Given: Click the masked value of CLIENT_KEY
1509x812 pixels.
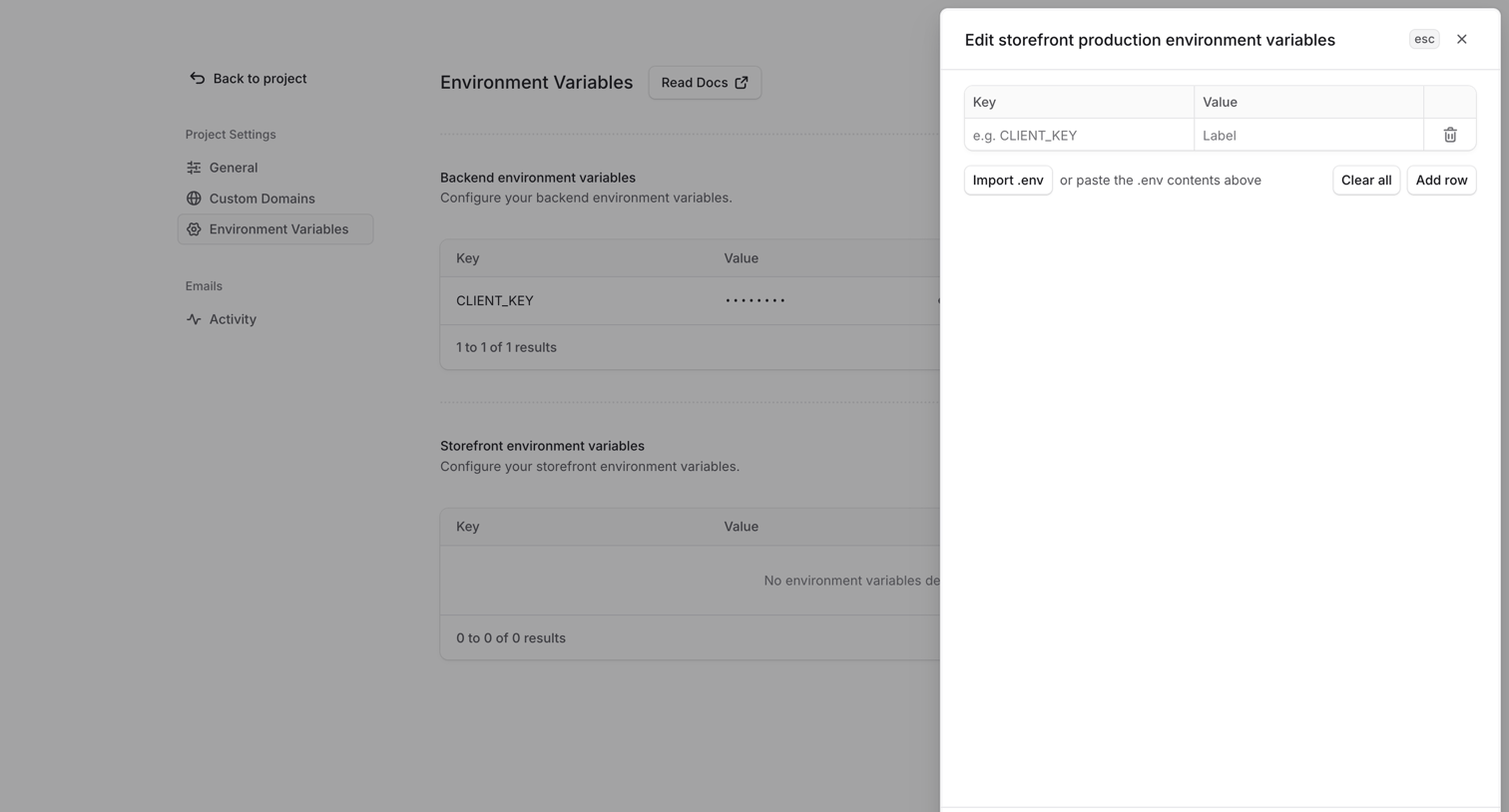Looking at the screenshot, I should (755, 300).
